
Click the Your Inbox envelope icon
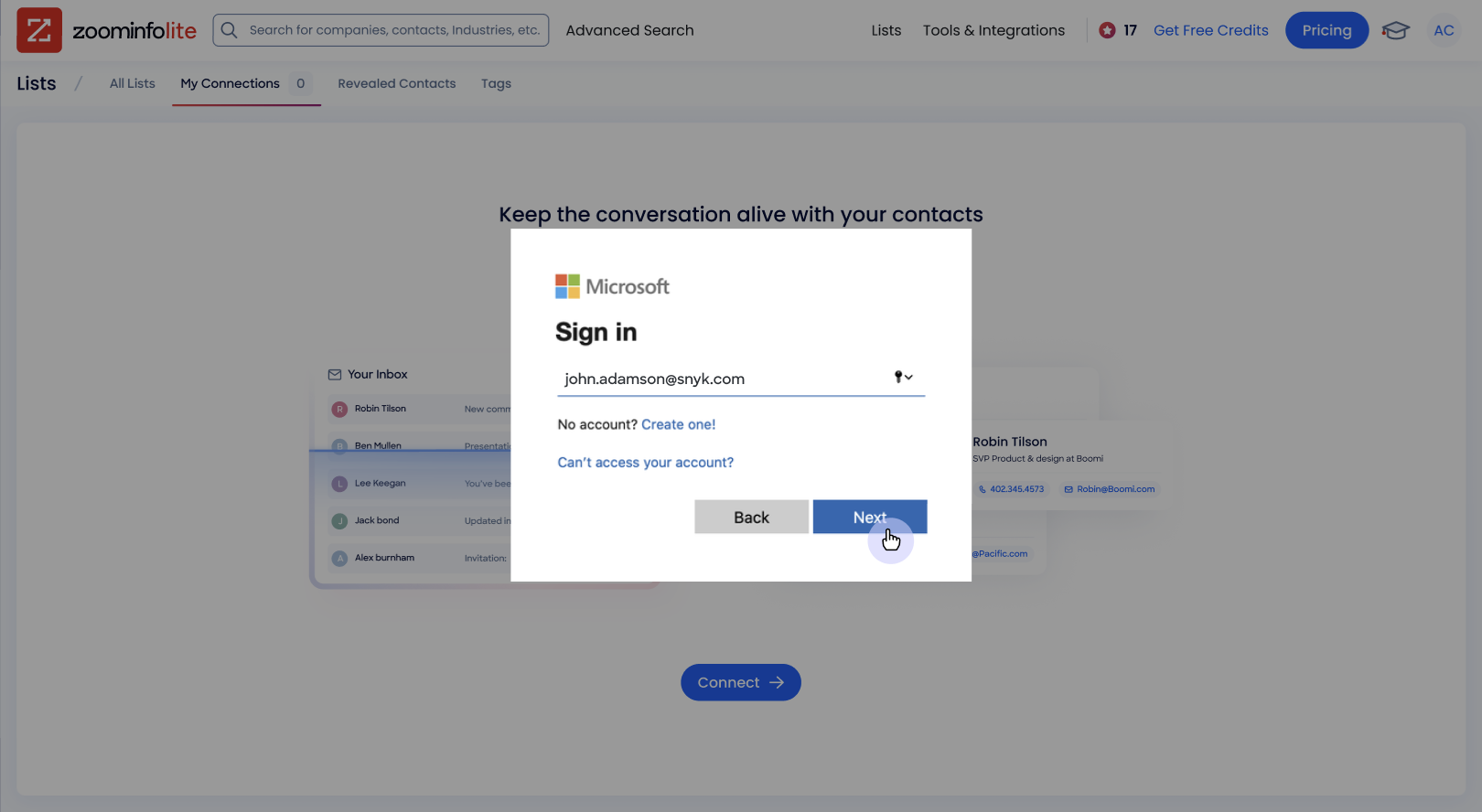click(x=335, y=375)
